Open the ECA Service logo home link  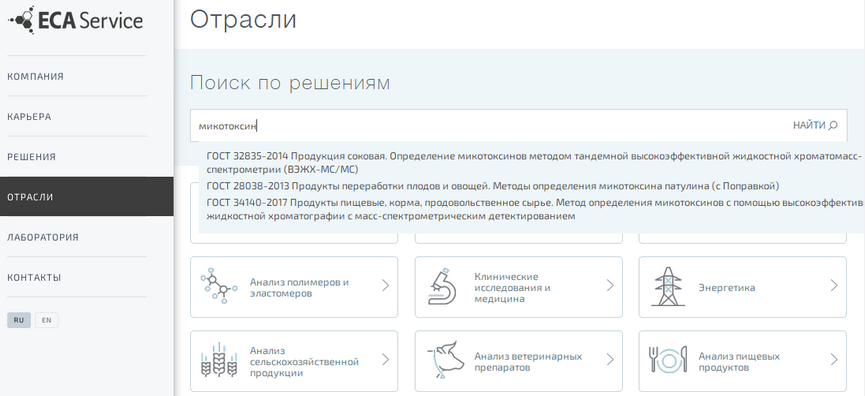click(x=76, y=20)
